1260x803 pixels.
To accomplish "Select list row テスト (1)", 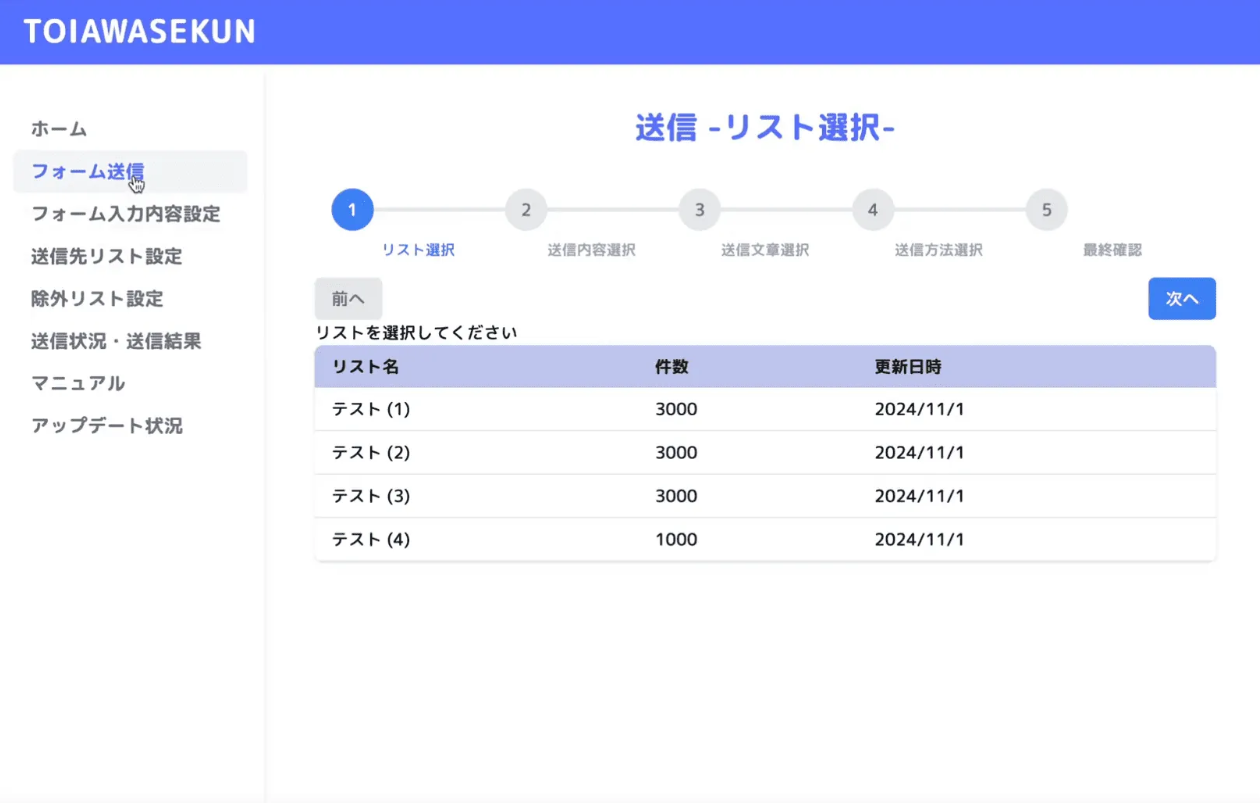I will [x=765, y=410].
